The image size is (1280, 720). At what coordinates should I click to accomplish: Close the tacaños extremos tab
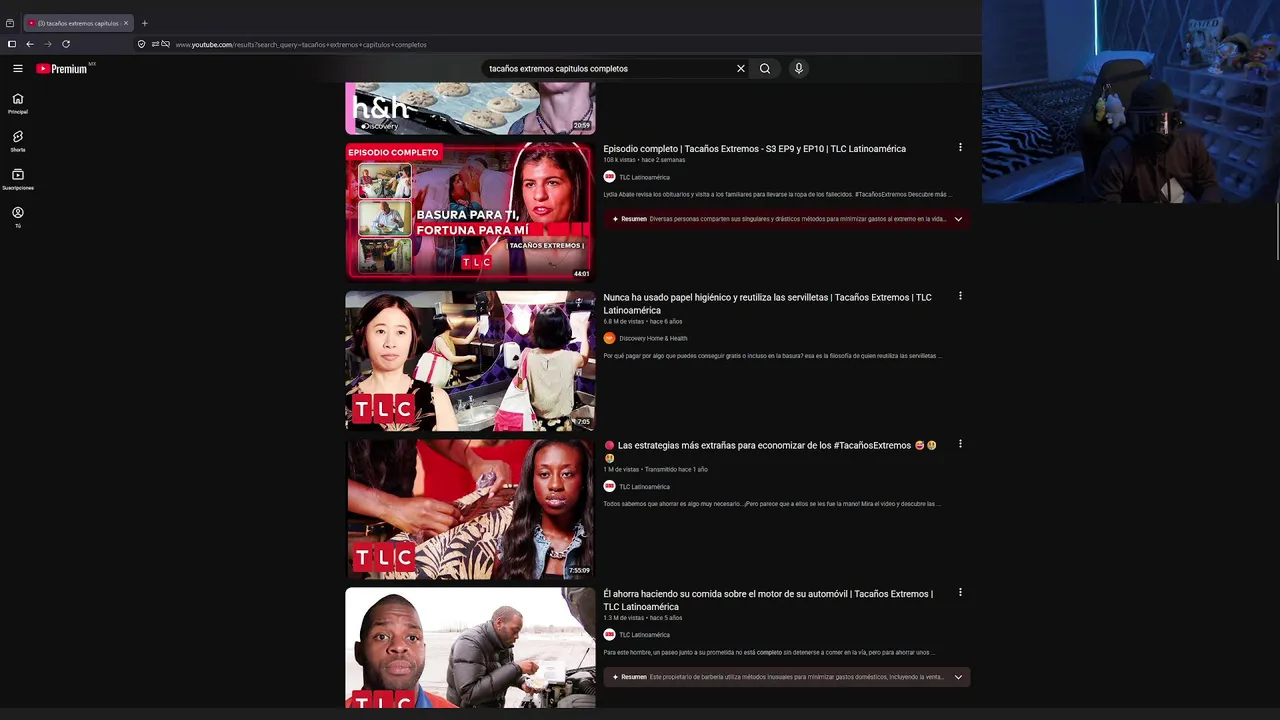(126, 23)
